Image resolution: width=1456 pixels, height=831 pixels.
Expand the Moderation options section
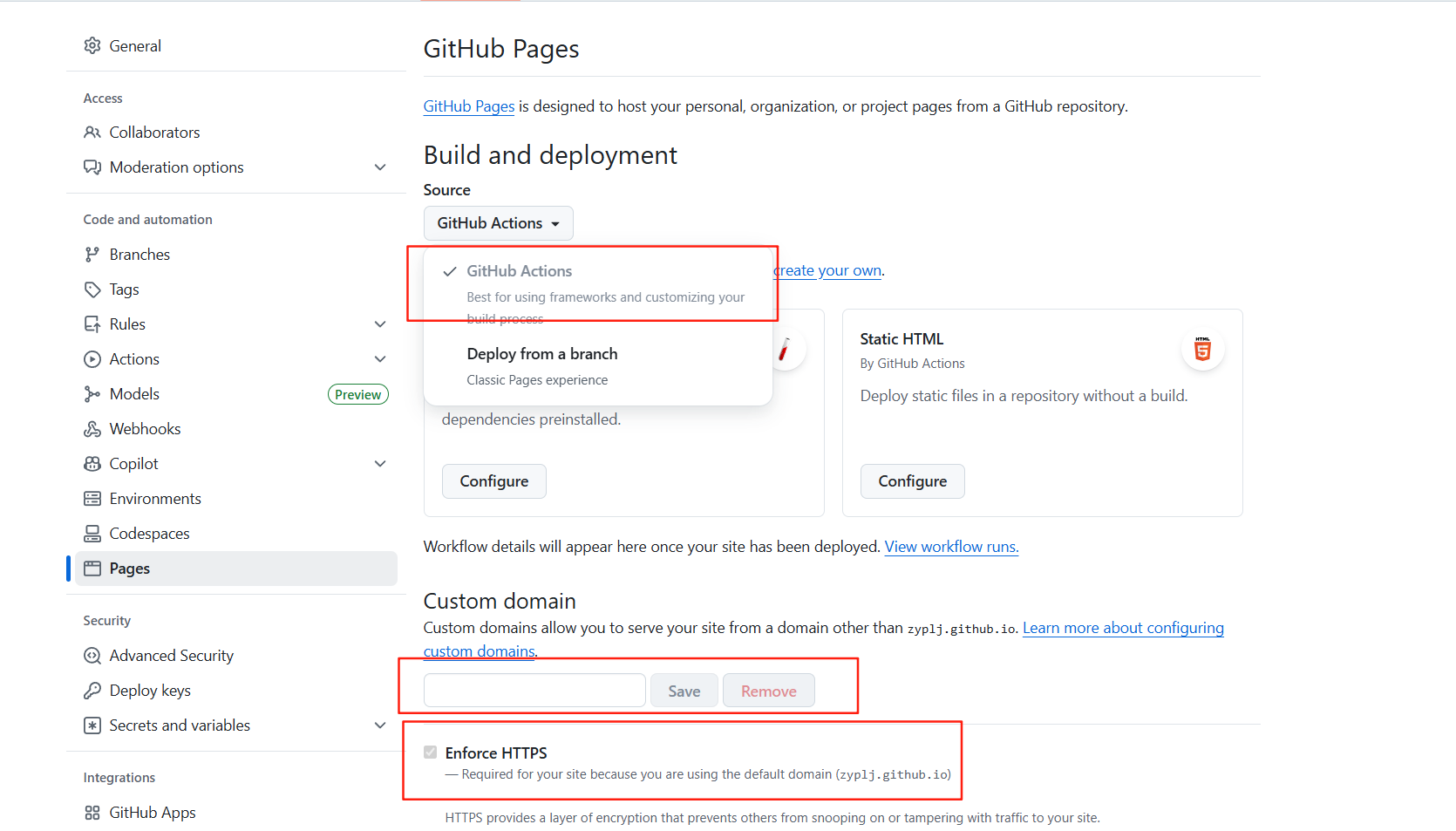pyautogui.click(x=380, y=167)
